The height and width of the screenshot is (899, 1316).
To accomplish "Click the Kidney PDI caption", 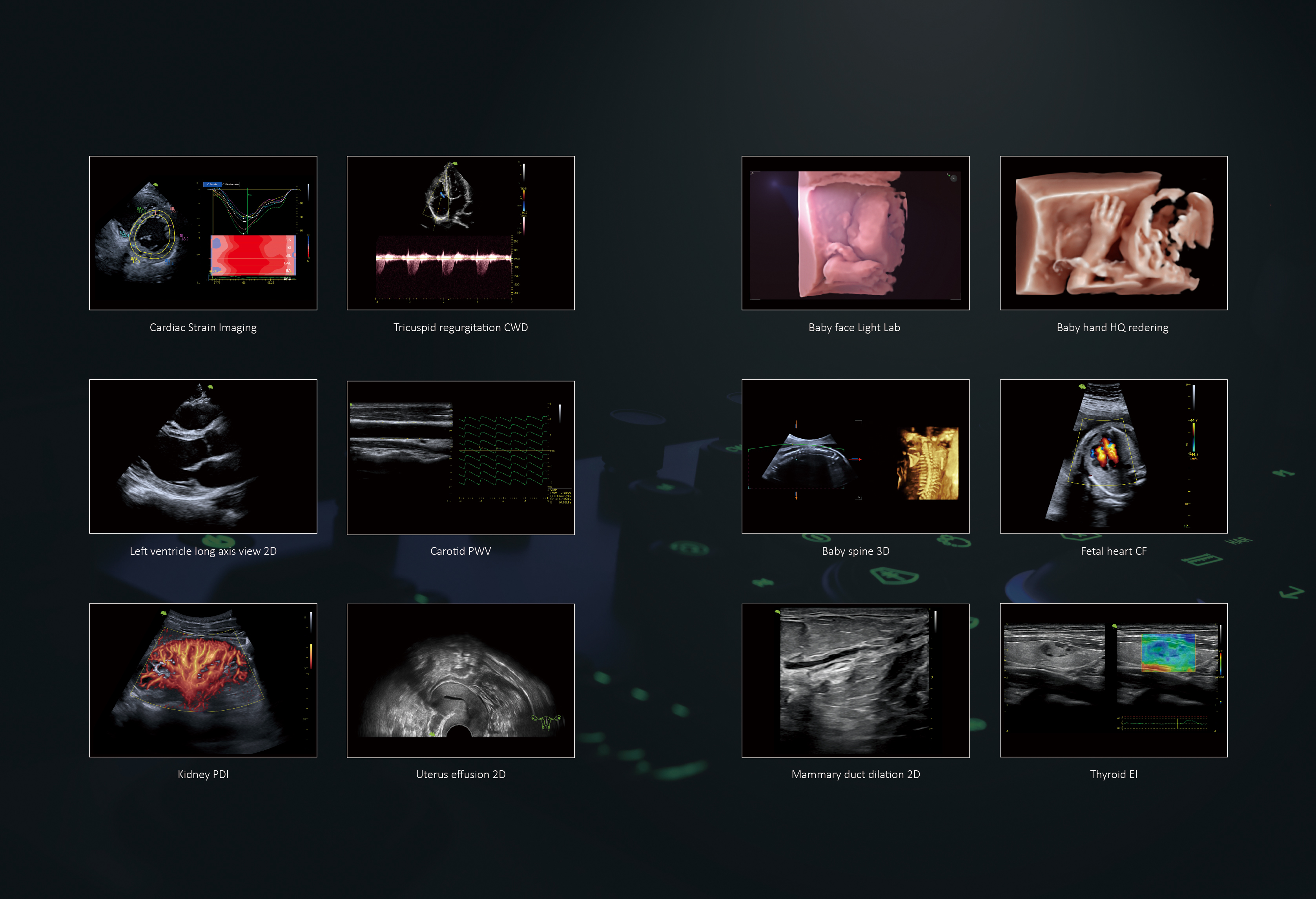I will [x=203, y=774].
